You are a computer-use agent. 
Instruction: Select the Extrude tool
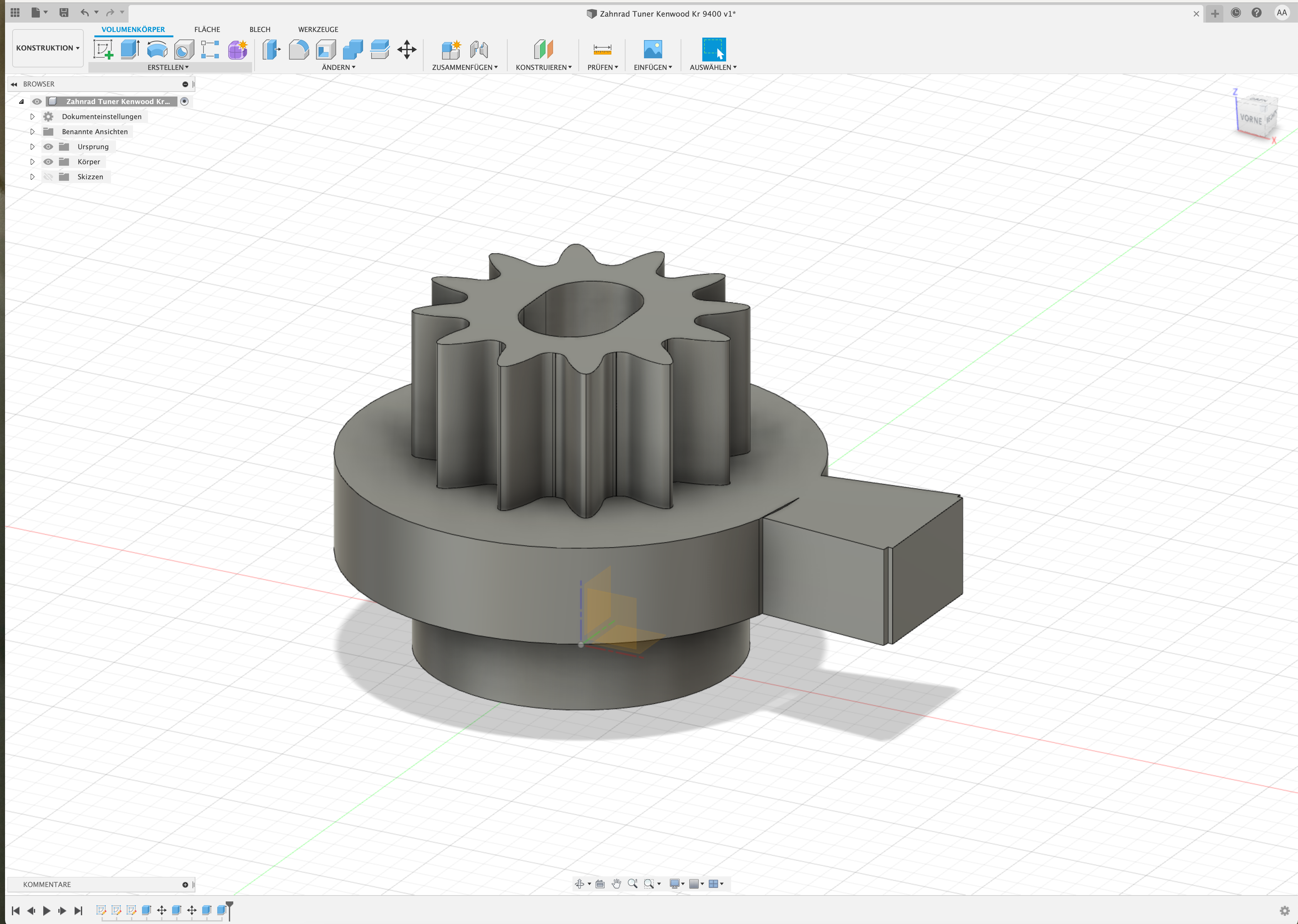[130, 49]
